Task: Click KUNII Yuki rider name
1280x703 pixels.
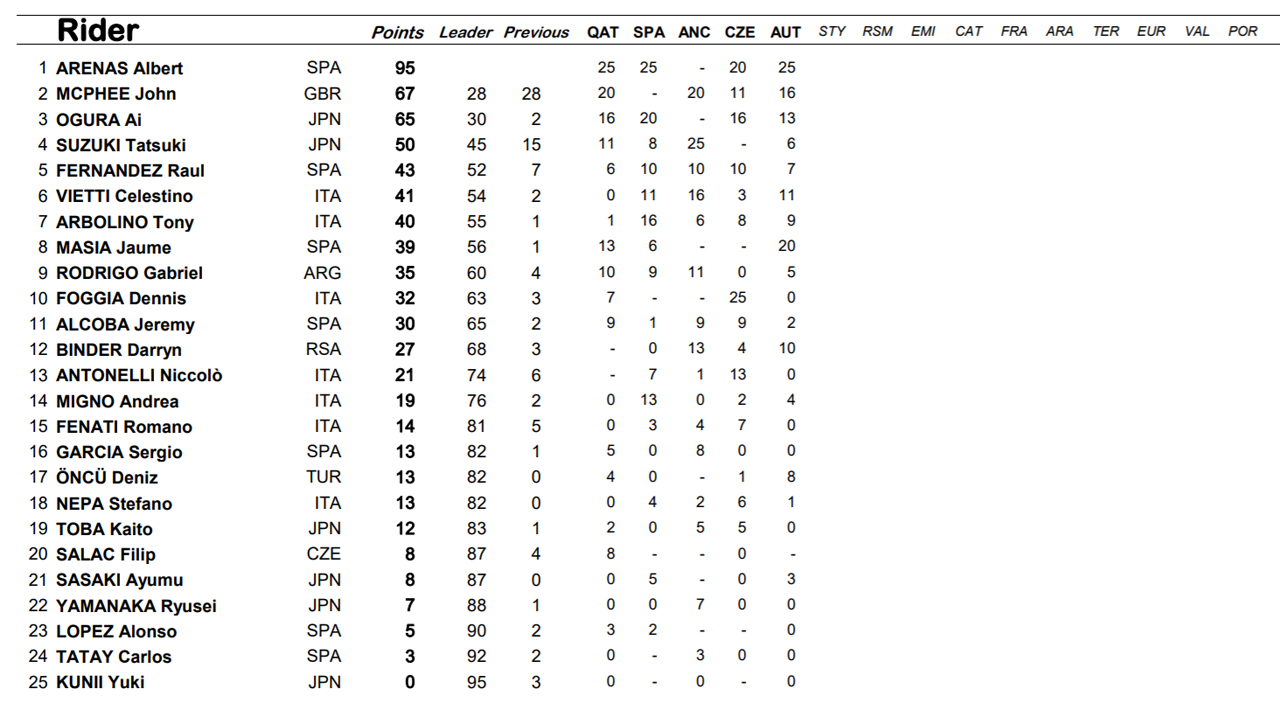Action: pos(100,682)
